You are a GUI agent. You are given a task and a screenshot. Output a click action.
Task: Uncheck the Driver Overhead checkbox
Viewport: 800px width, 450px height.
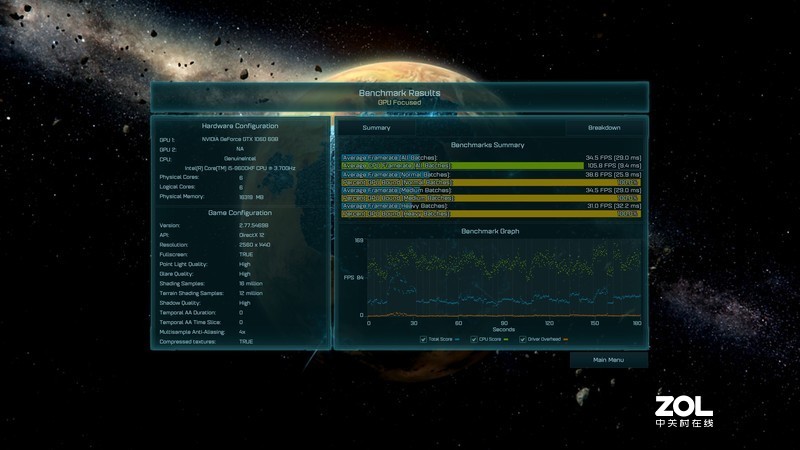coord(521,340)
